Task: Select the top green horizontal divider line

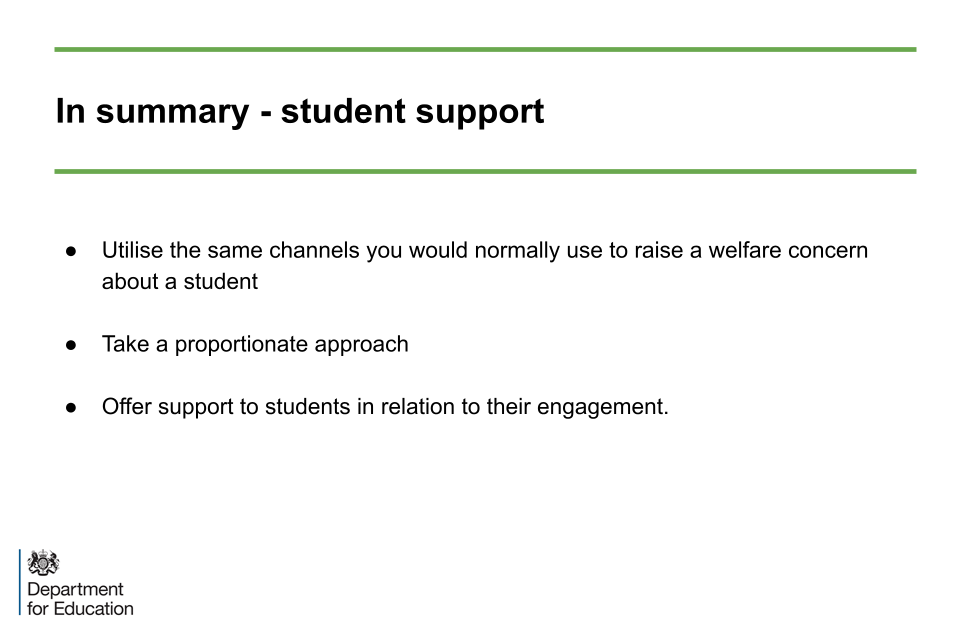Action: pyautogui.click(x=485, y=49)
